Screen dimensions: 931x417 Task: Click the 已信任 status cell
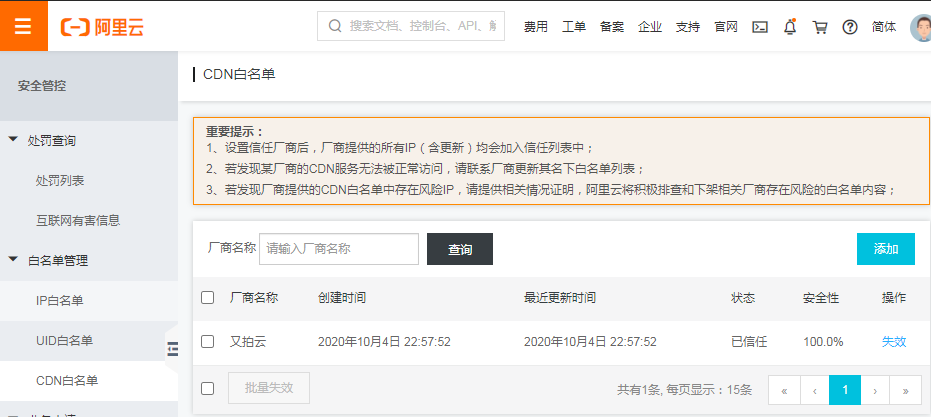(x=749, y=342)
